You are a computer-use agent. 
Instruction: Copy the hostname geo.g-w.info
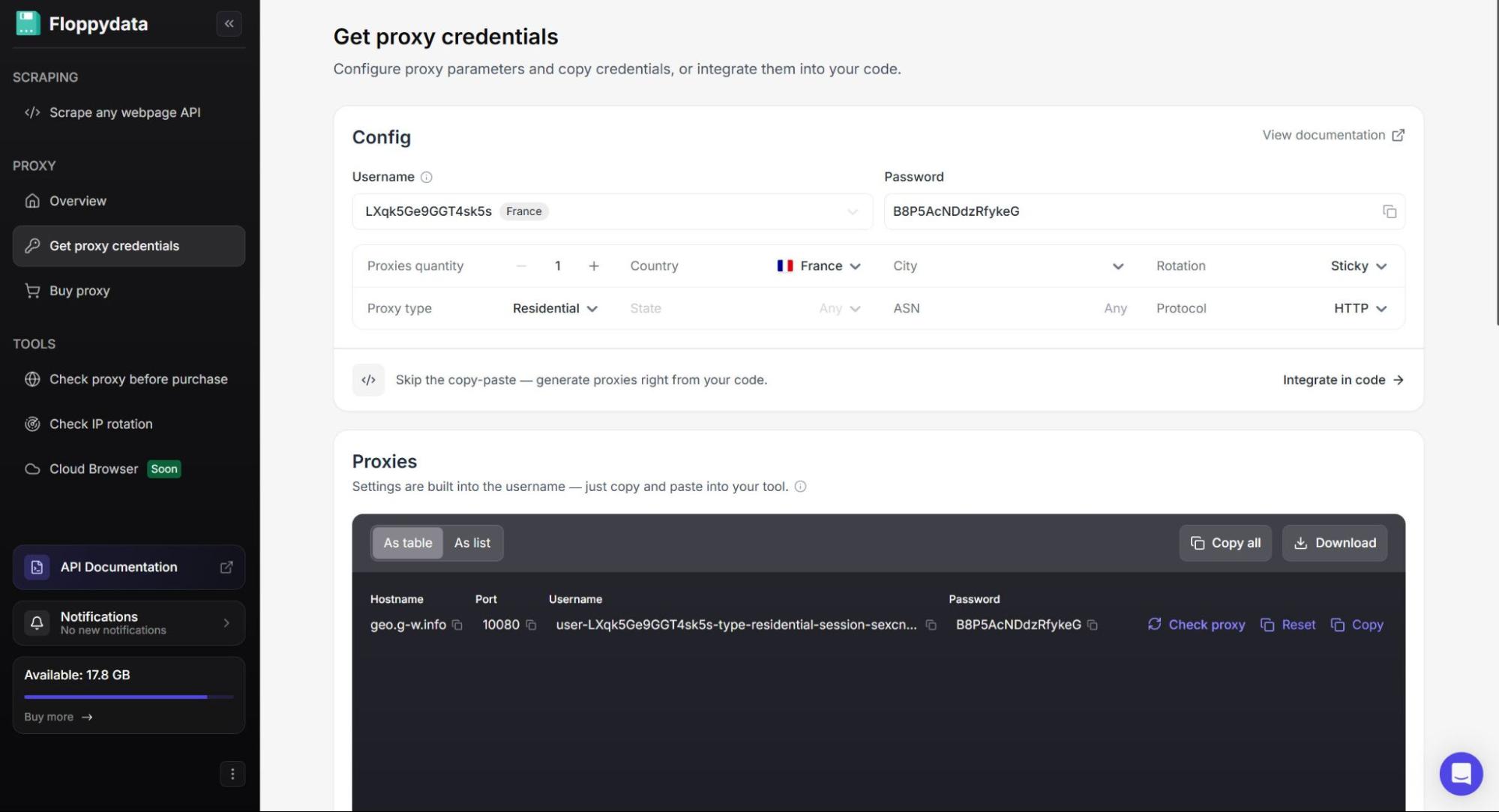click(x=457, y=625)
